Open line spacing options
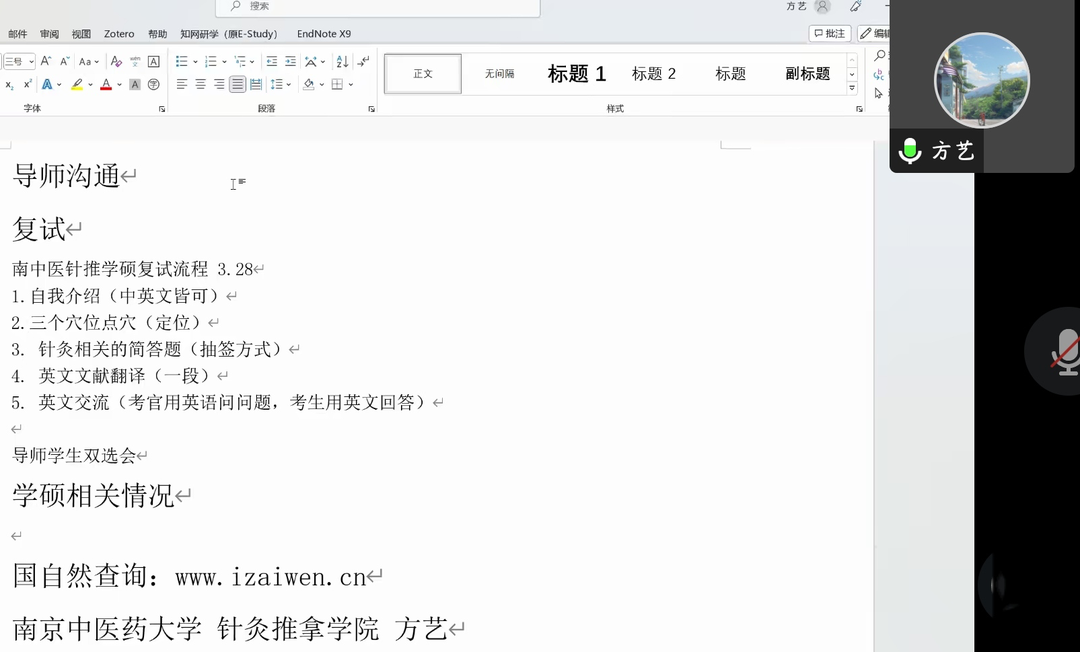The width and height of the screenshot is (1080, 652). pos(277,84)
